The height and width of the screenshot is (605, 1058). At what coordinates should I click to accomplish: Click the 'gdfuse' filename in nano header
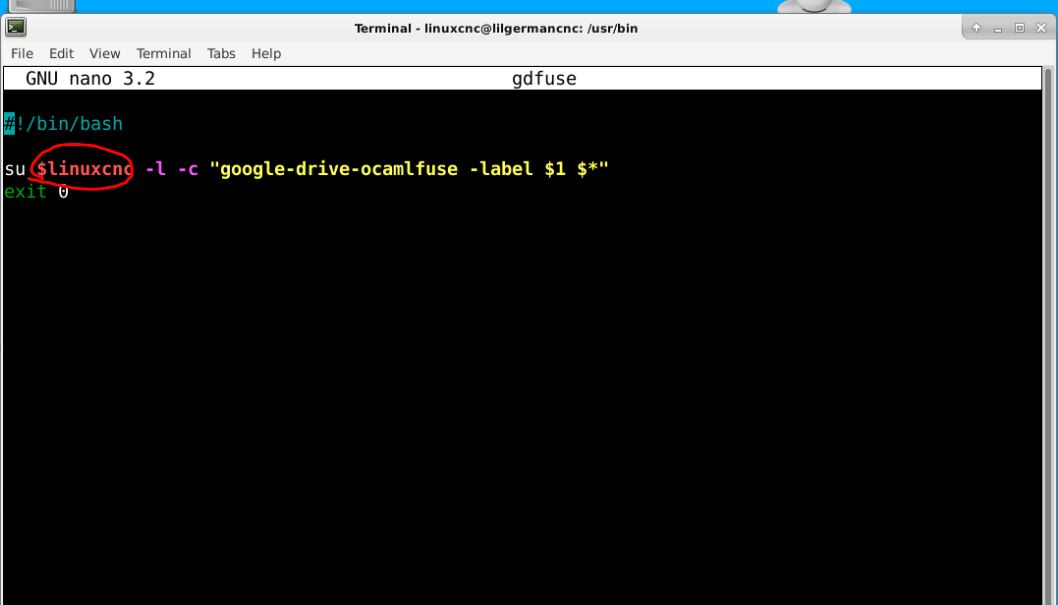pos(544,78)
